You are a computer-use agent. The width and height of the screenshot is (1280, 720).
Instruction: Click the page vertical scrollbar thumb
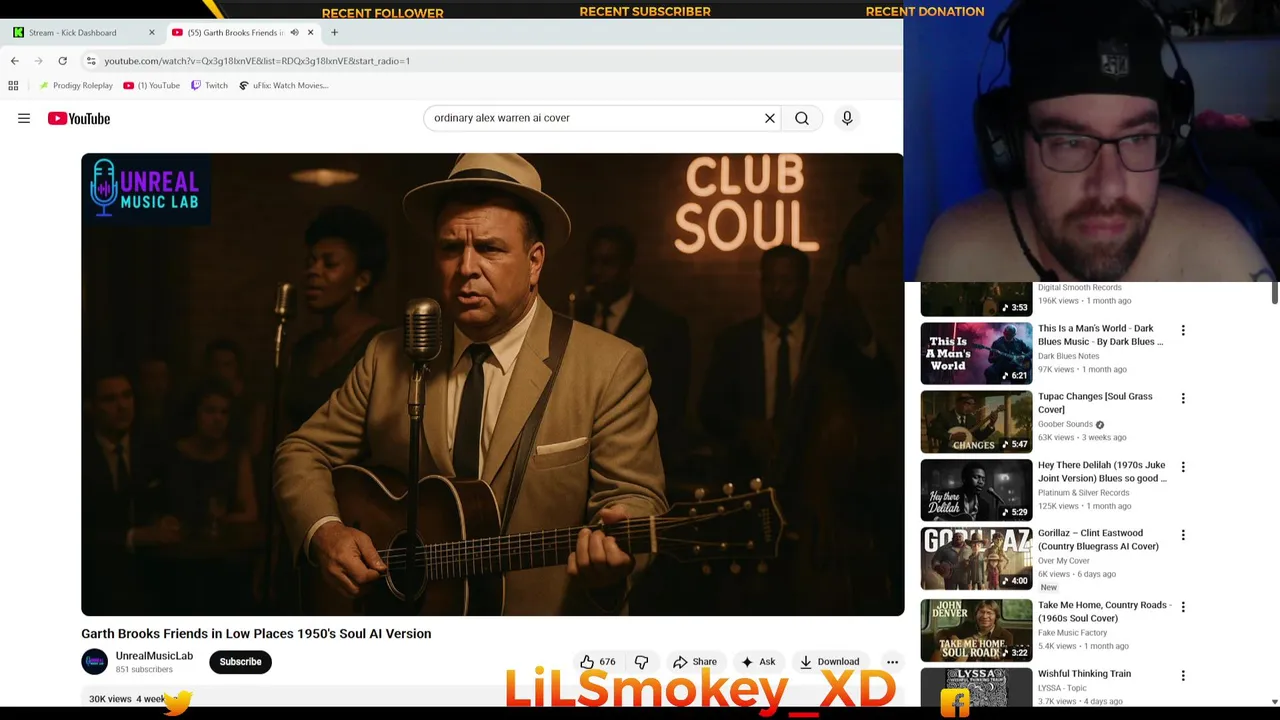pos(1274,293)
